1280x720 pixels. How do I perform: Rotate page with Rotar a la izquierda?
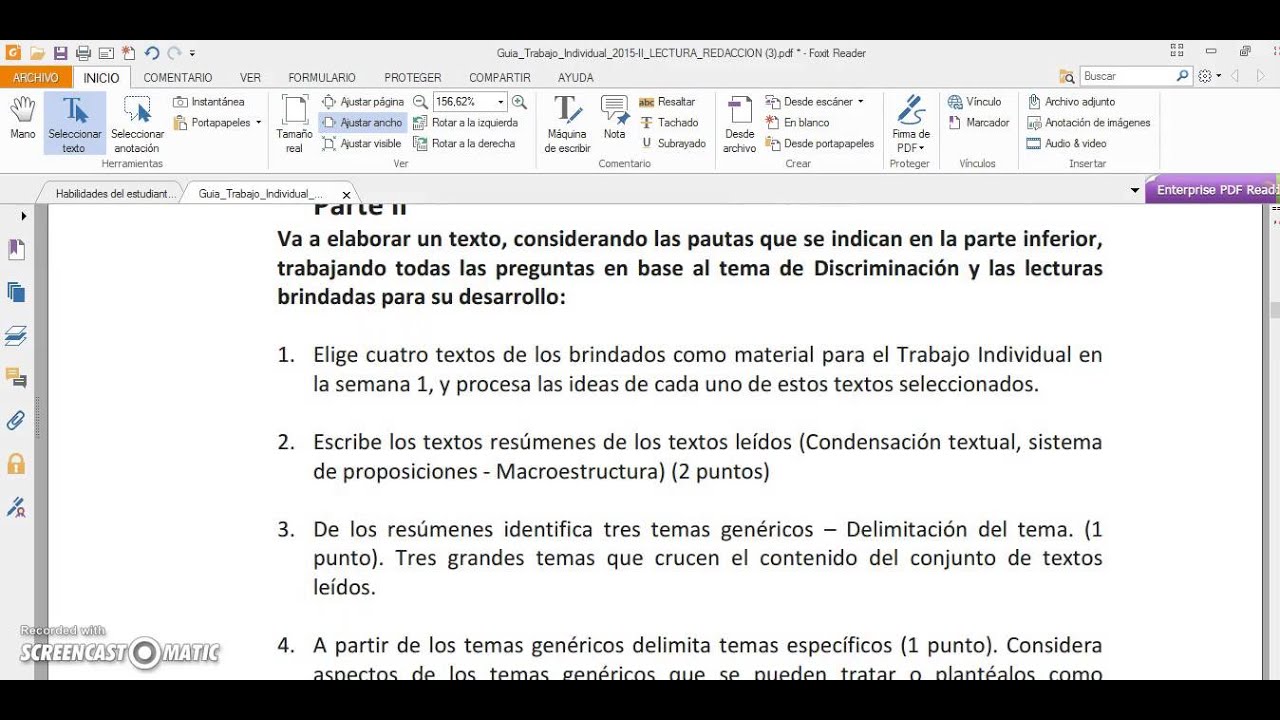click(465, 122)
